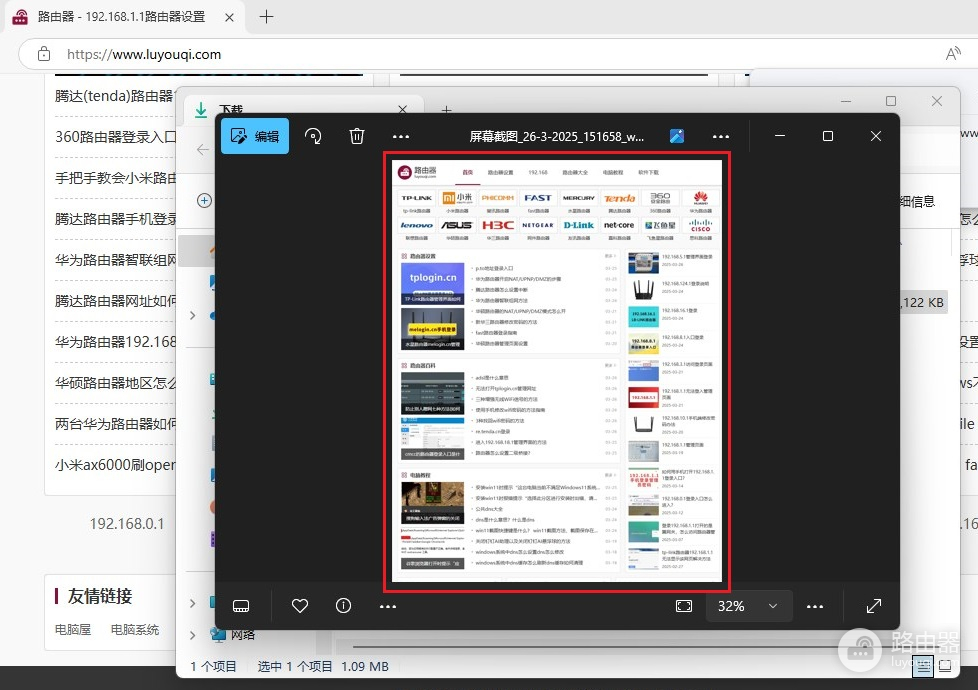Open a new browser tab with the plus icon
The image size is (978, 690).
pos(266,17)
